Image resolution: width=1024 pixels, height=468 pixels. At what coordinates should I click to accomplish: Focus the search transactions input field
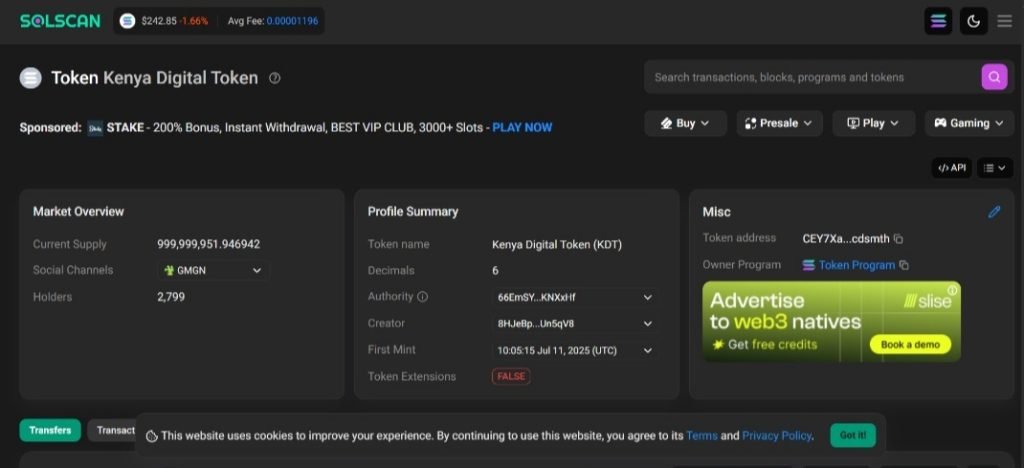tap(810, 77)
